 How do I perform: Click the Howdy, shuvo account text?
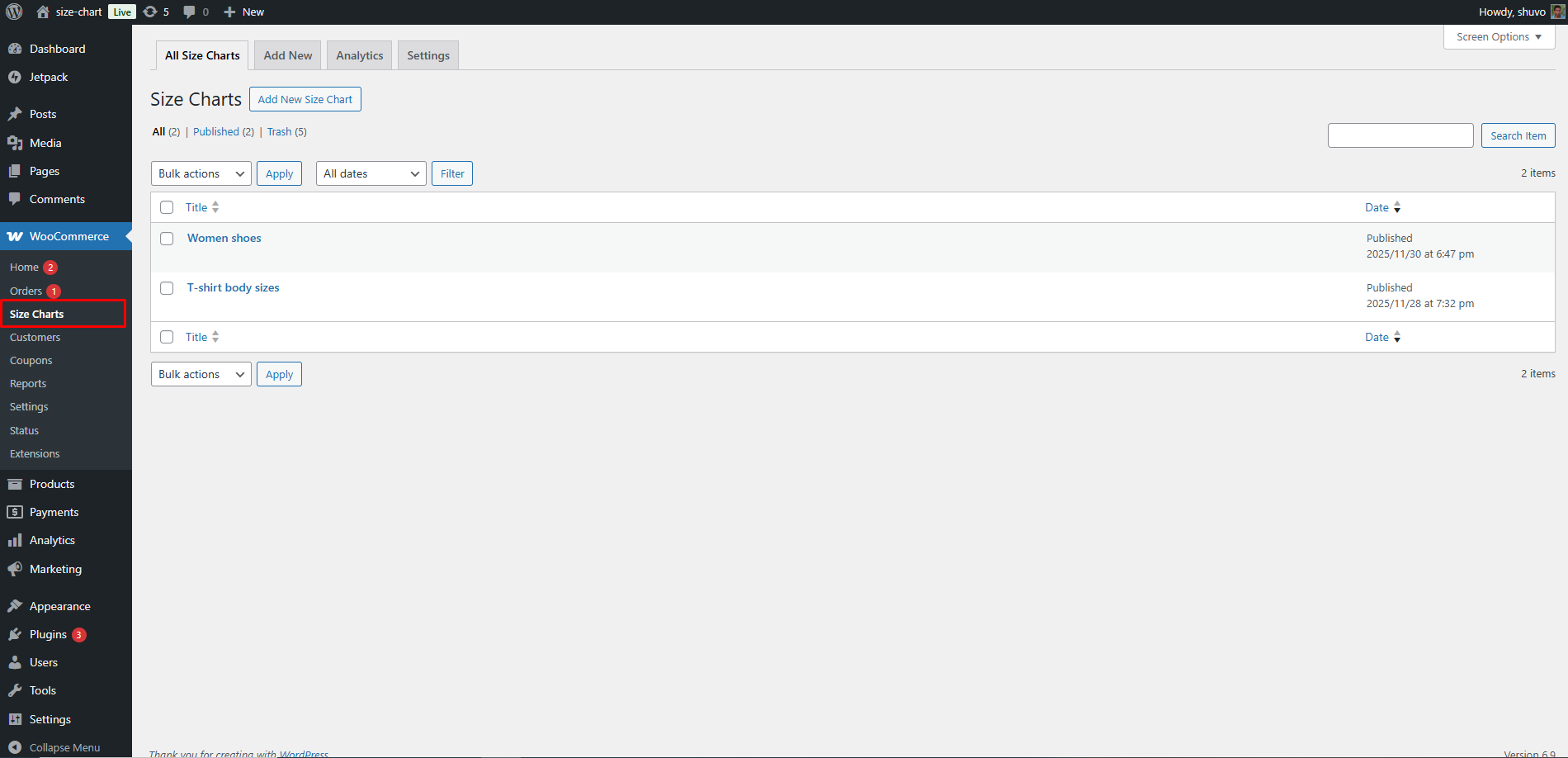pos(1512,12)
